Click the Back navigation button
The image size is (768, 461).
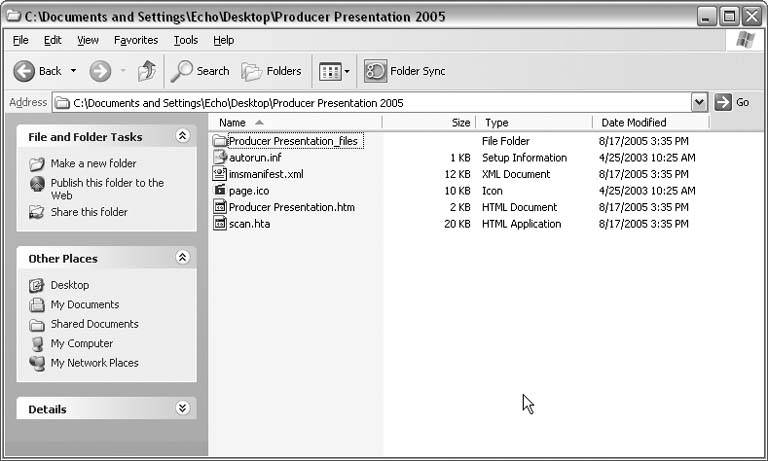(x=38, y=71)
